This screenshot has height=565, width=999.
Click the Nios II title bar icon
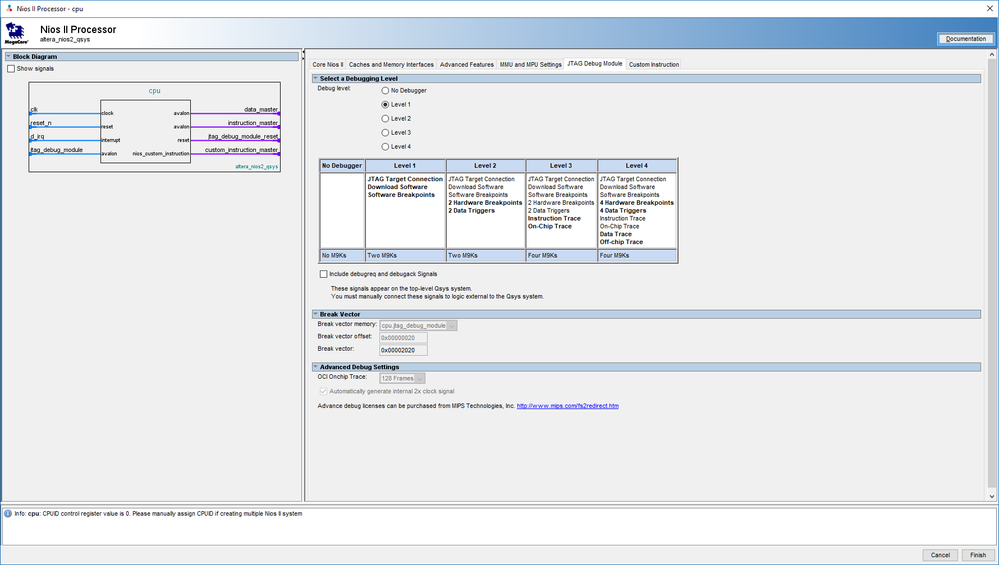[x=8, y=7]
